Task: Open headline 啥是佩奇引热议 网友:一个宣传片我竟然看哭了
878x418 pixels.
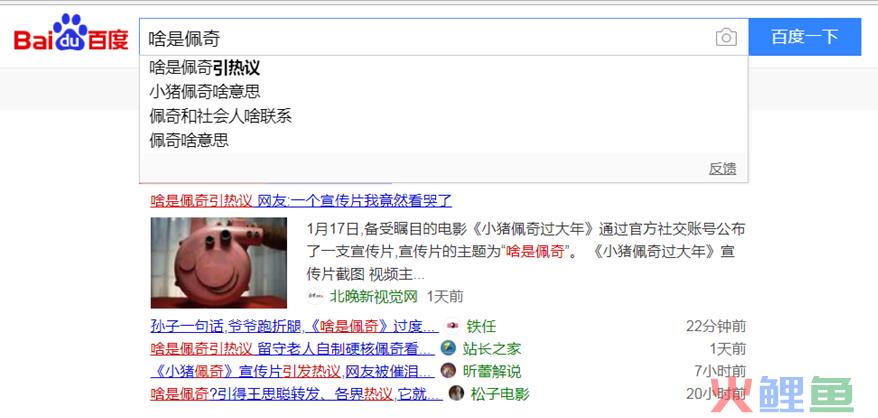Action: point(301,201)
